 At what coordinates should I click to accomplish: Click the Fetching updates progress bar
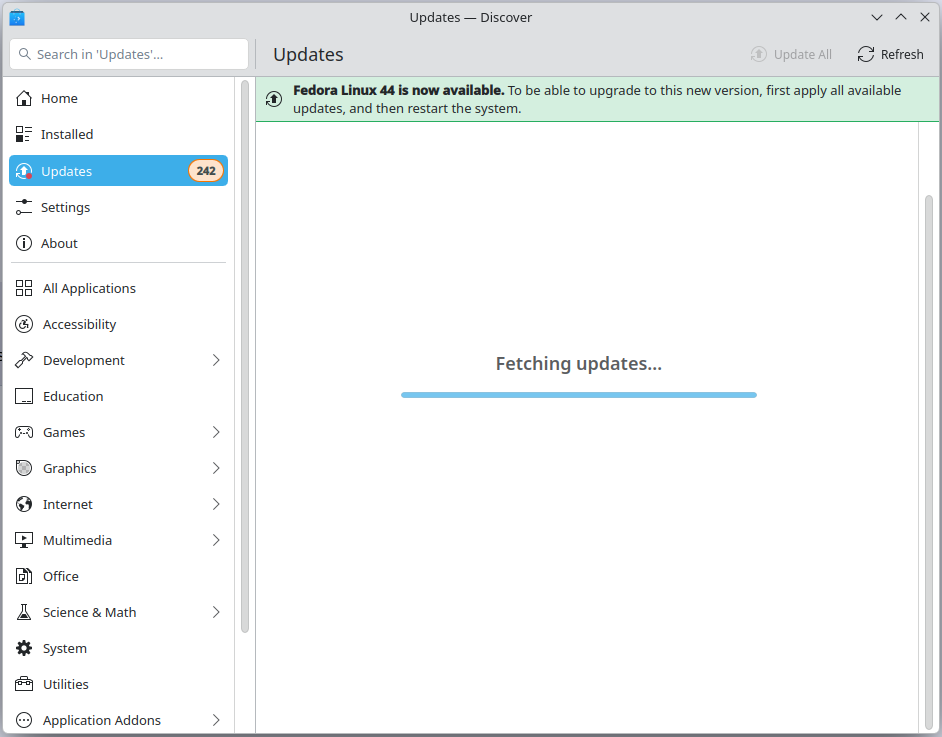[x=579, y=395]
